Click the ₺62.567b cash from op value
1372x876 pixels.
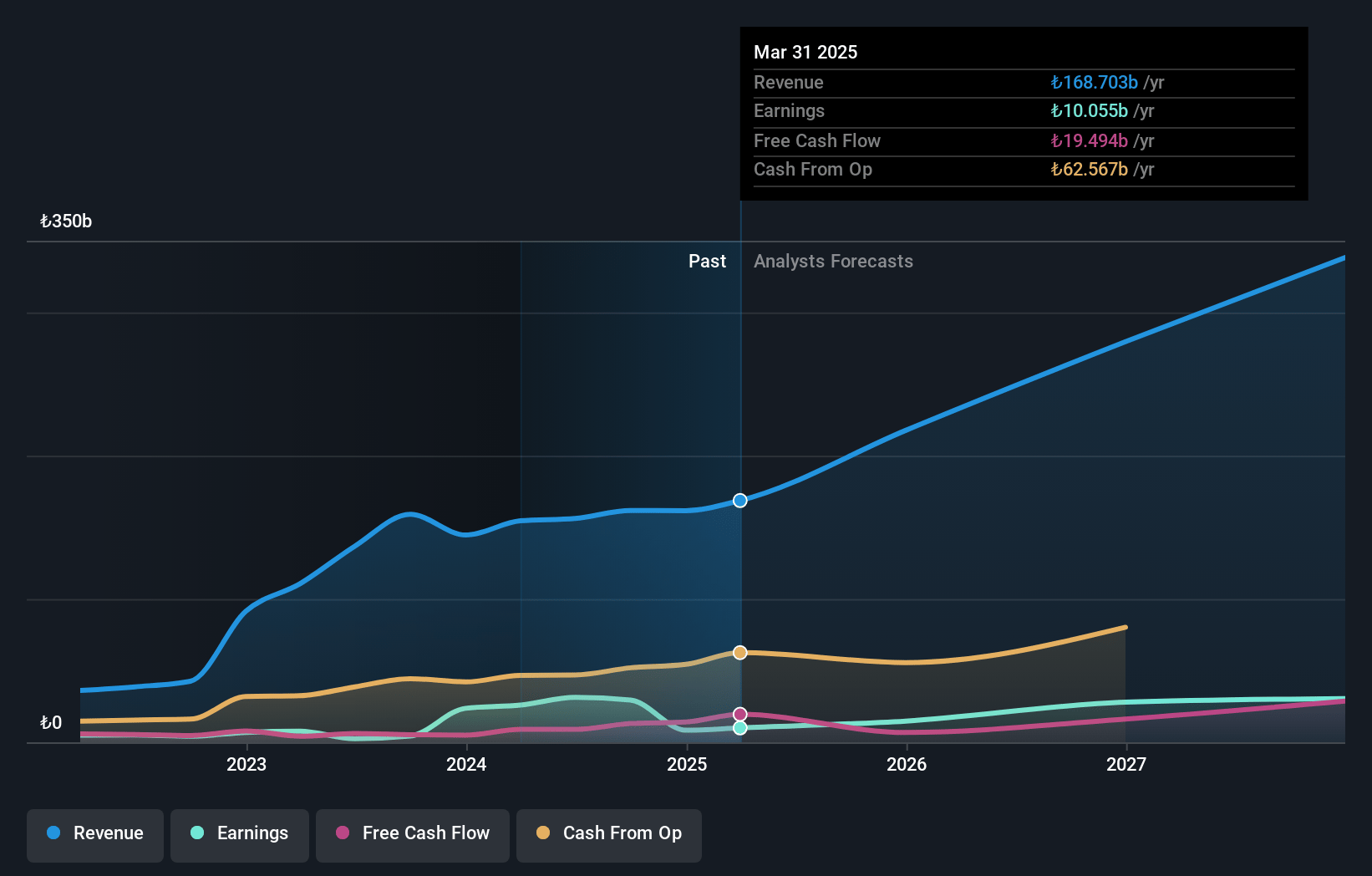point(1089,170)
